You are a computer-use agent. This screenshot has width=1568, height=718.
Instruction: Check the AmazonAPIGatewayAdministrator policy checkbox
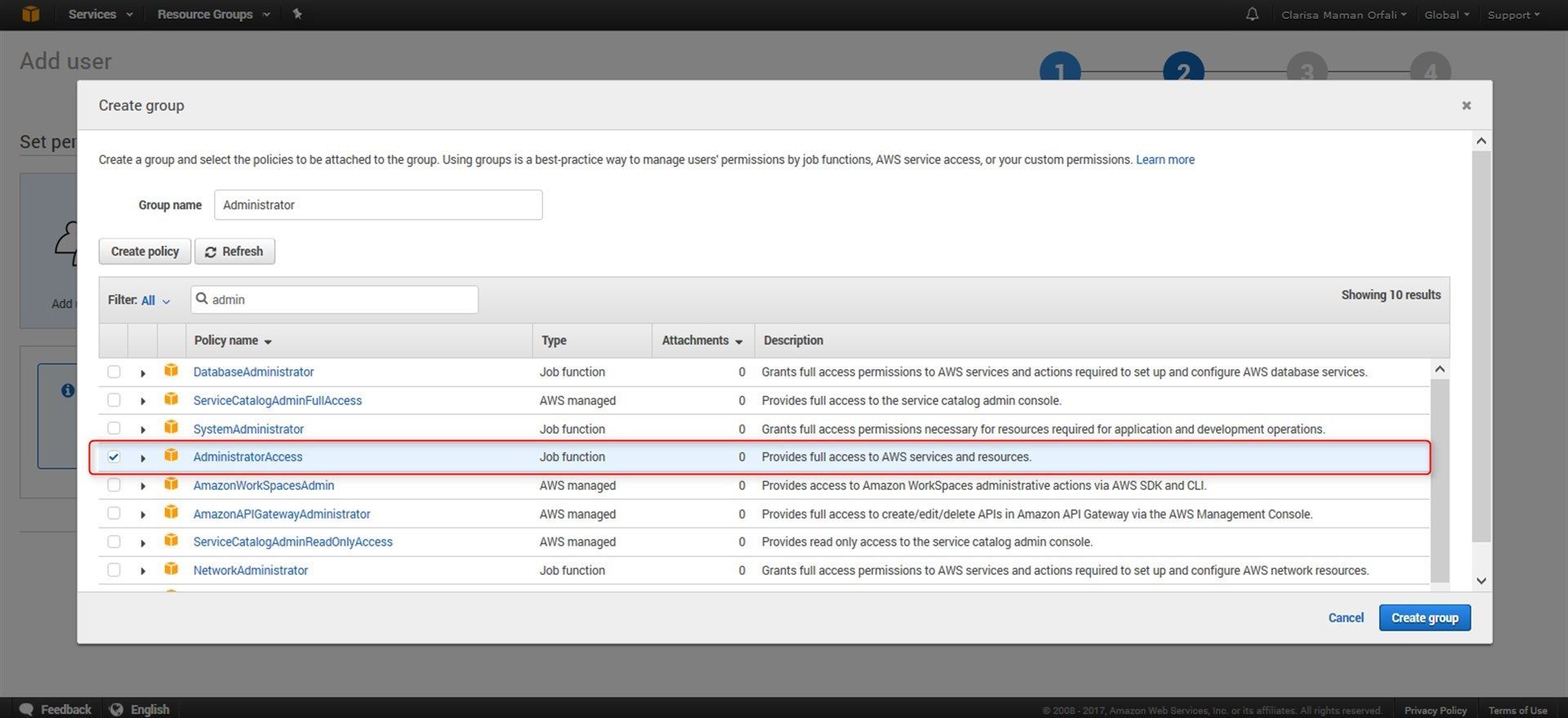114,514
